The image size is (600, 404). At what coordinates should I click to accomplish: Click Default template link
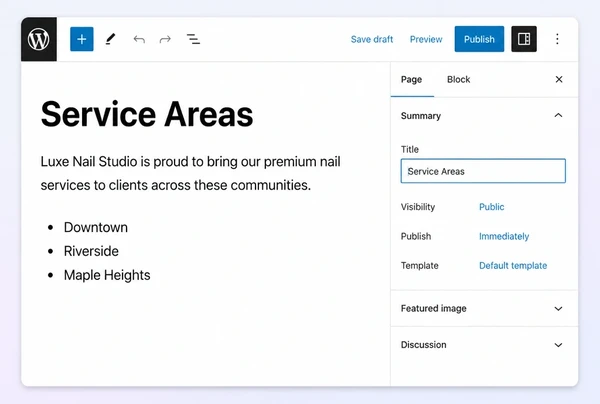tap(513, 266)
